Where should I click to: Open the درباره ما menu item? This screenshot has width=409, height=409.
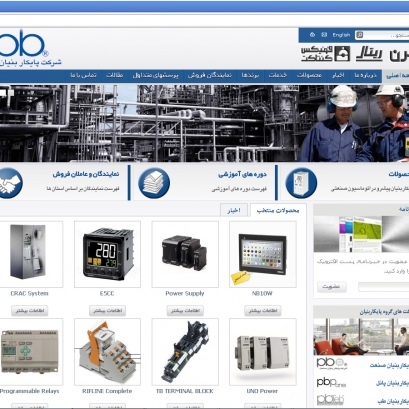365,75
